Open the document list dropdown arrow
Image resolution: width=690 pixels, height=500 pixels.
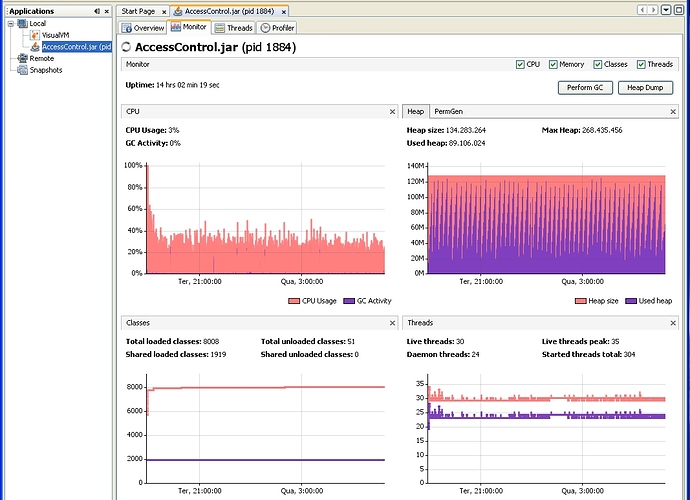[666, 10]
